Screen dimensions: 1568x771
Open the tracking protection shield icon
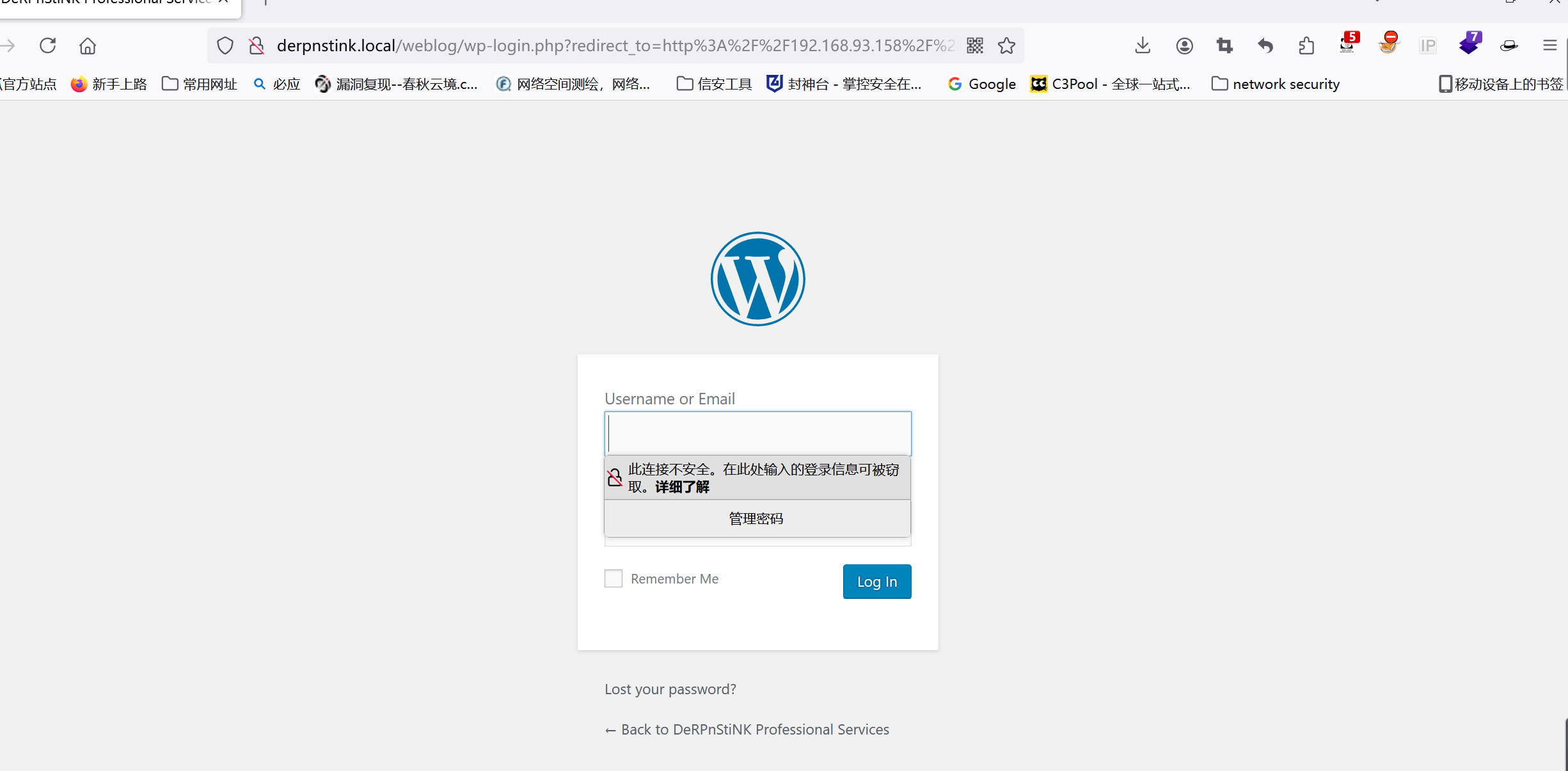coord(225,45)
